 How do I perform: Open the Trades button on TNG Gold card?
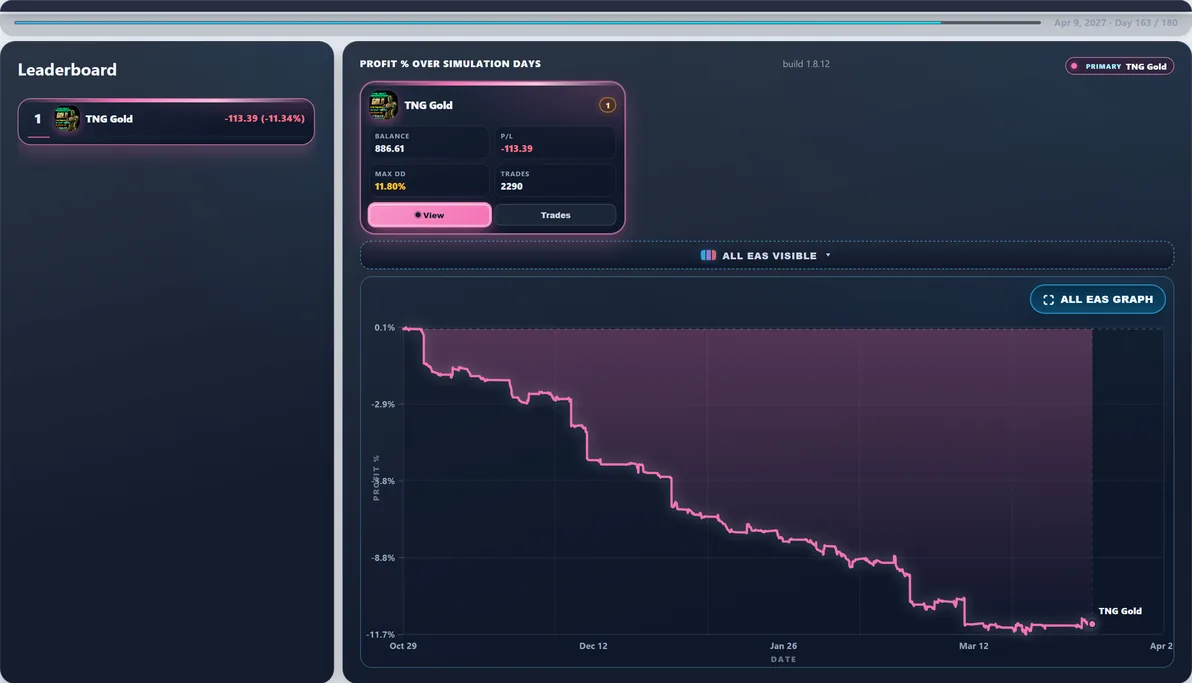[555, 215]
